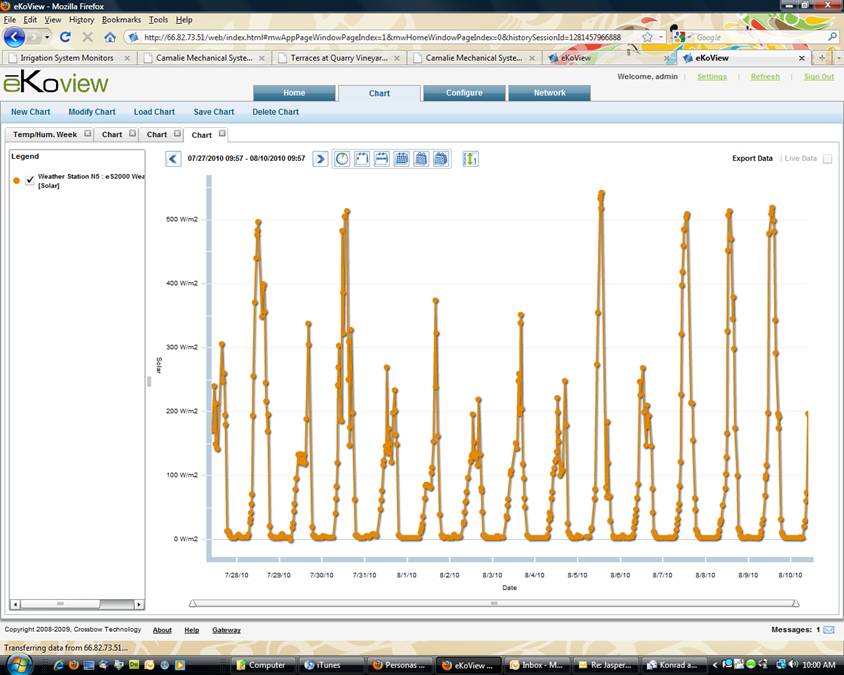Click the Firefox home icon
Screen dimensions: 844x675
(110, 37)
